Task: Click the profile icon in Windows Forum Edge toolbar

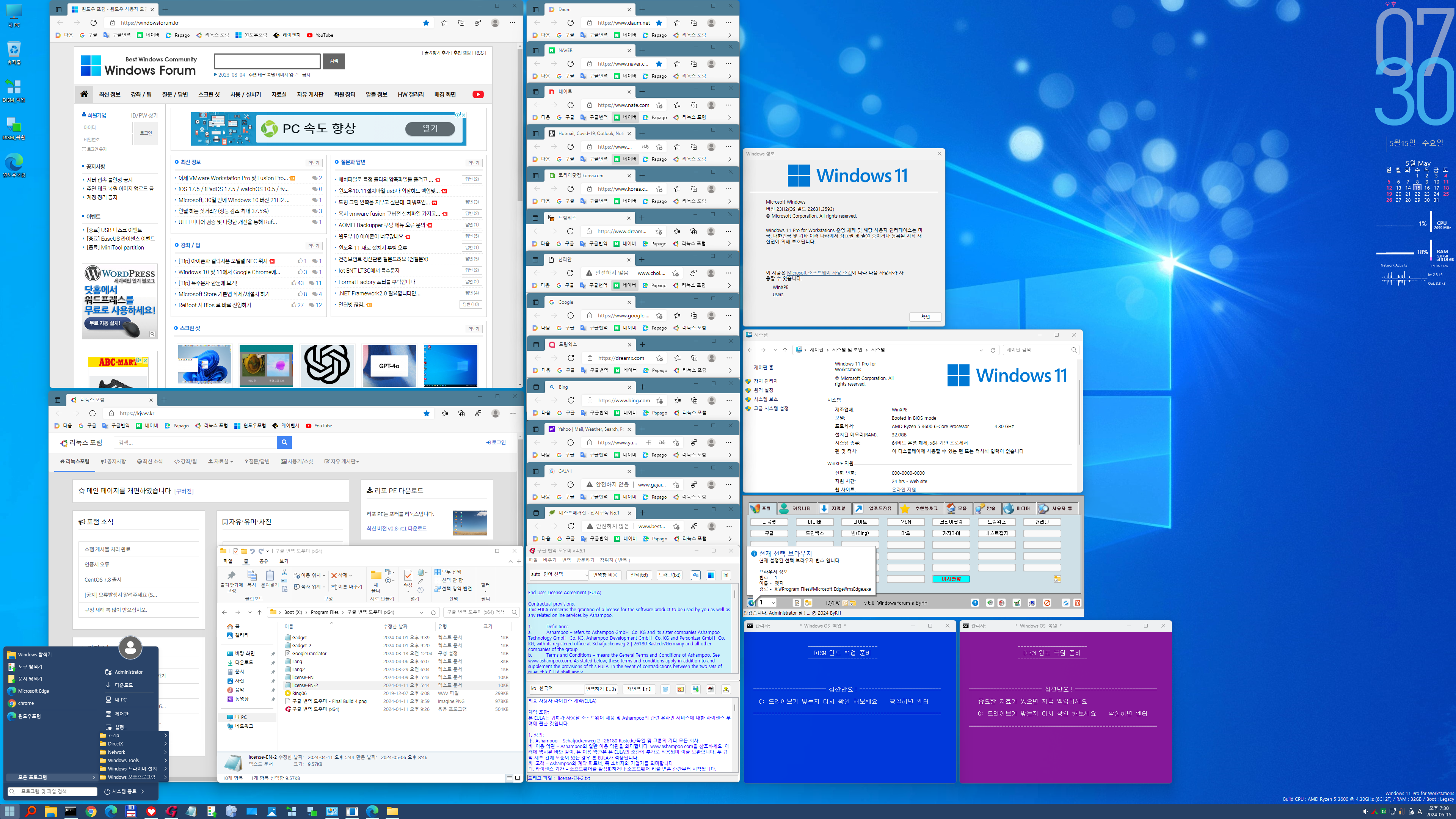Action: click(495, 23)
